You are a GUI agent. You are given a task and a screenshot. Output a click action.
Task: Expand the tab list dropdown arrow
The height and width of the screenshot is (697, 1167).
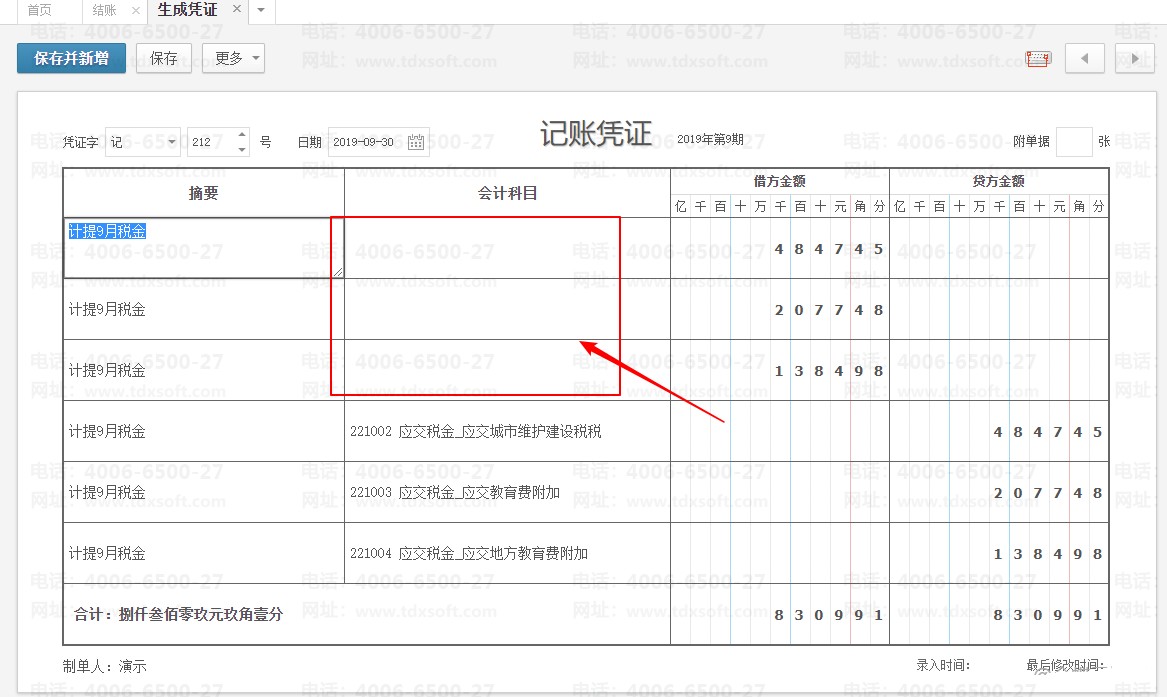(x=261, y=10)
